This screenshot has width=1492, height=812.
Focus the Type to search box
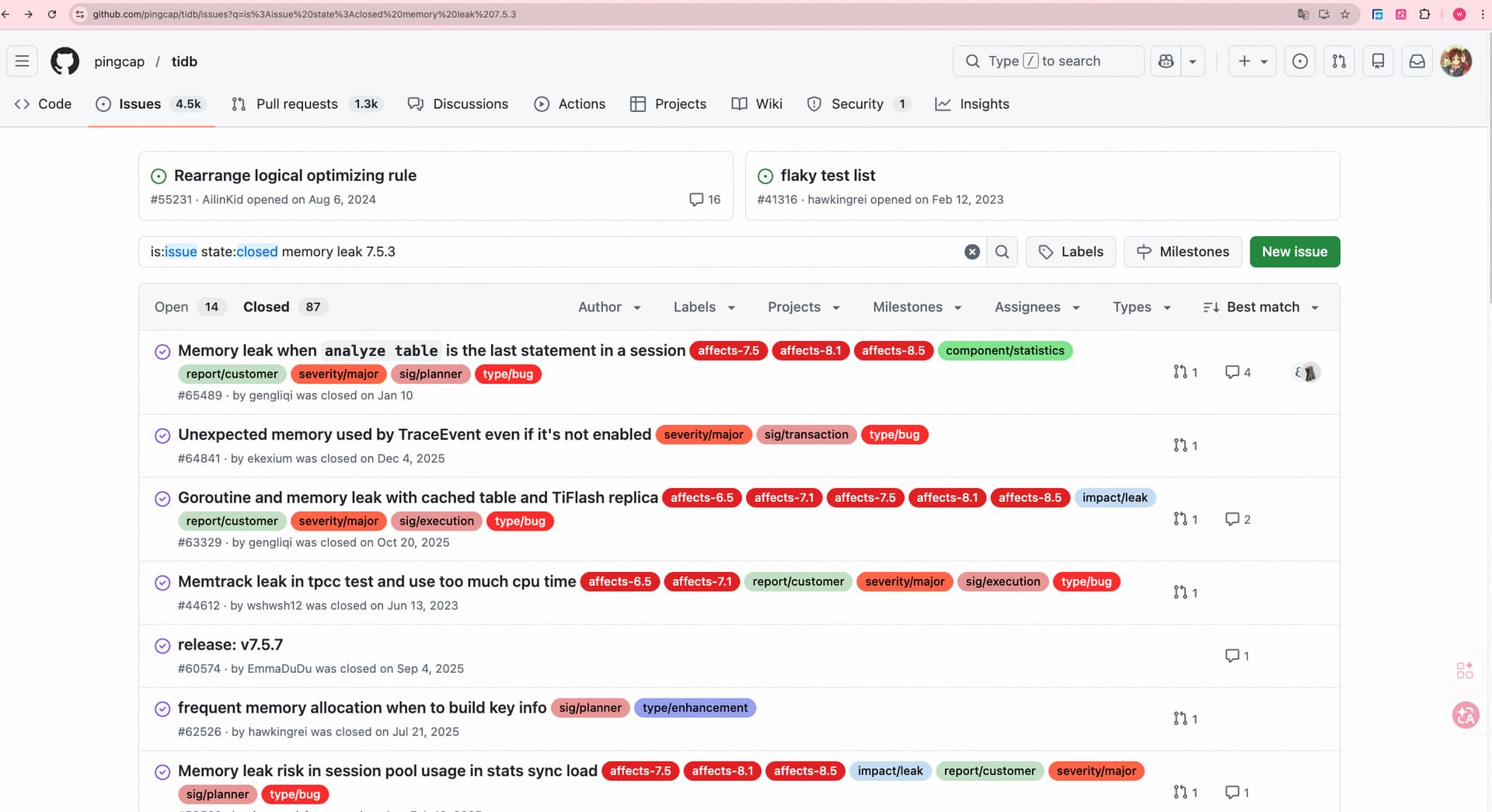(1048, 61)
